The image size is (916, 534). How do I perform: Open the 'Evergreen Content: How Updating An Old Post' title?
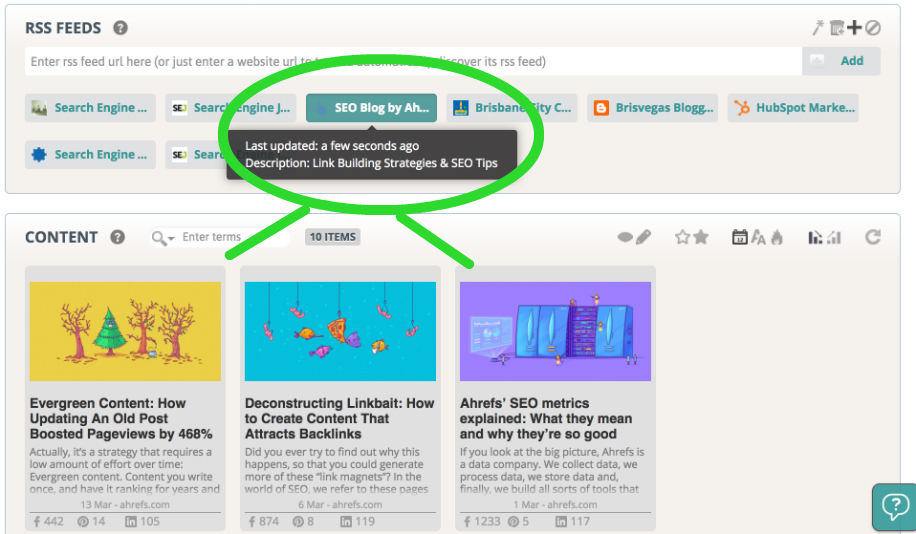point(121,418)
